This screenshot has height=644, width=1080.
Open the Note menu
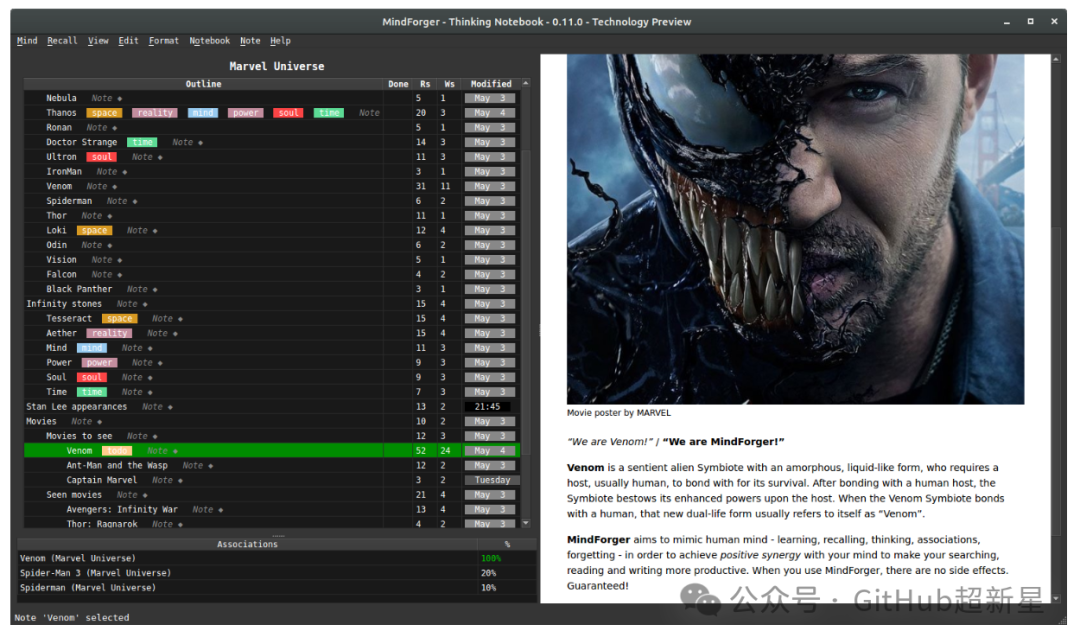250,41
